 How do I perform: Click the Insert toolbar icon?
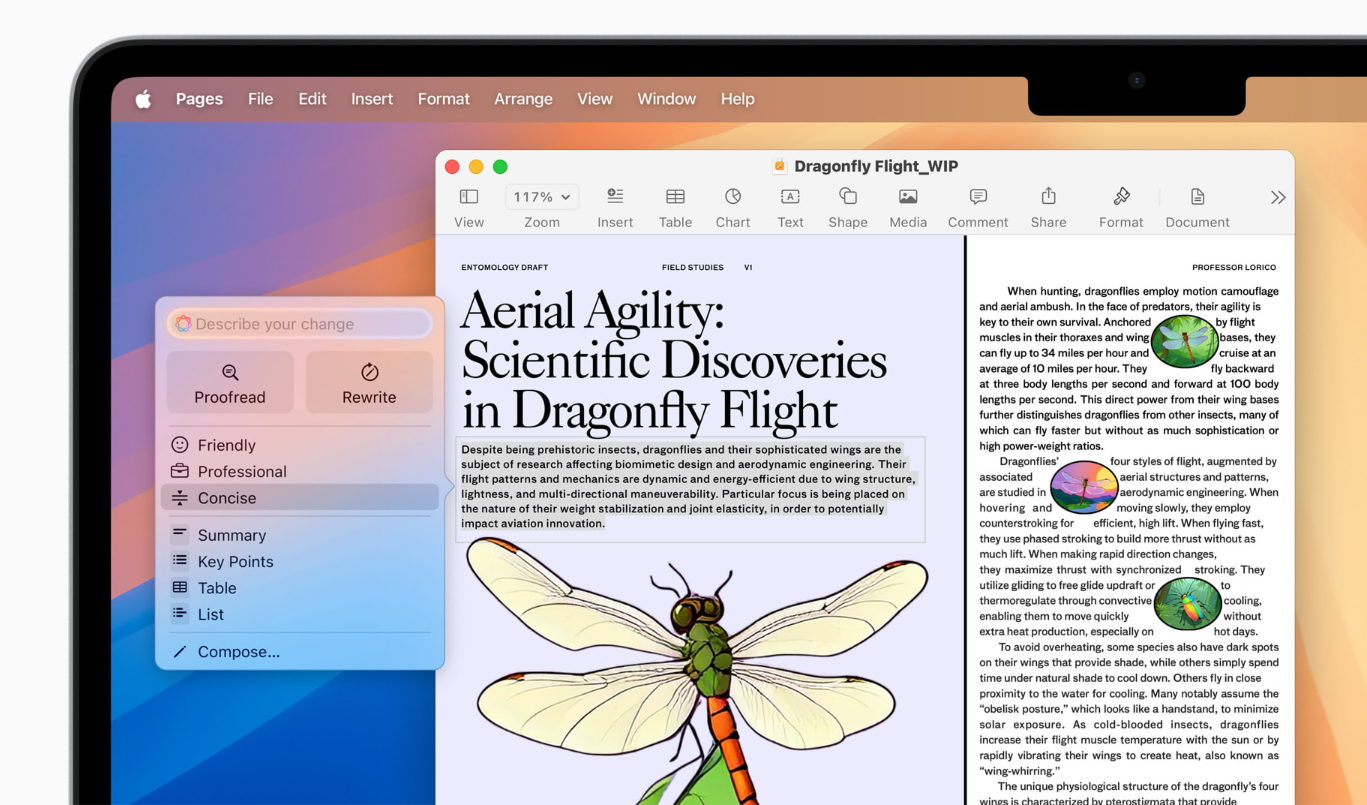pyautogui.click(x=615, y=197)
